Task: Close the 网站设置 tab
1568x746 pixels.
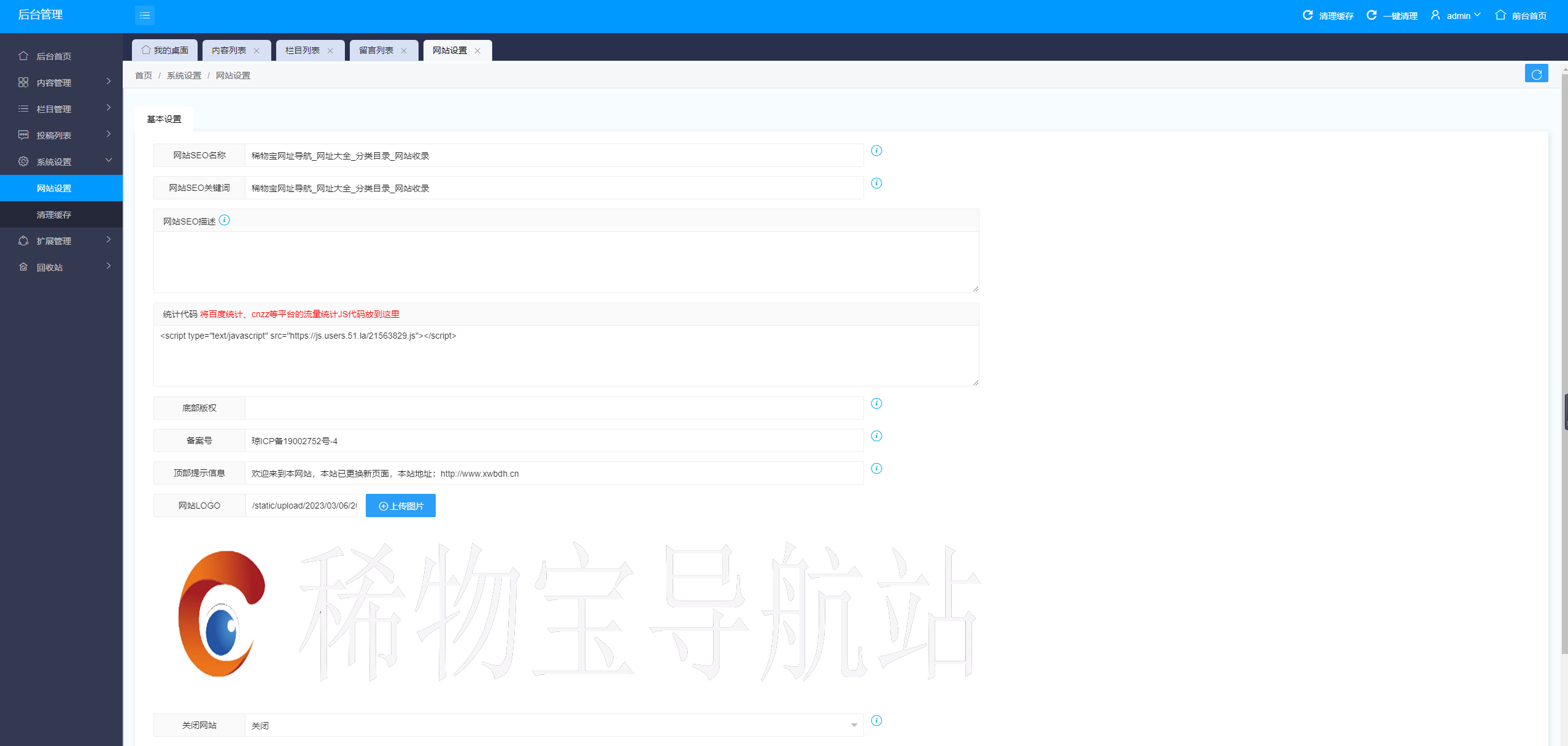Action: tap(477, 51)
